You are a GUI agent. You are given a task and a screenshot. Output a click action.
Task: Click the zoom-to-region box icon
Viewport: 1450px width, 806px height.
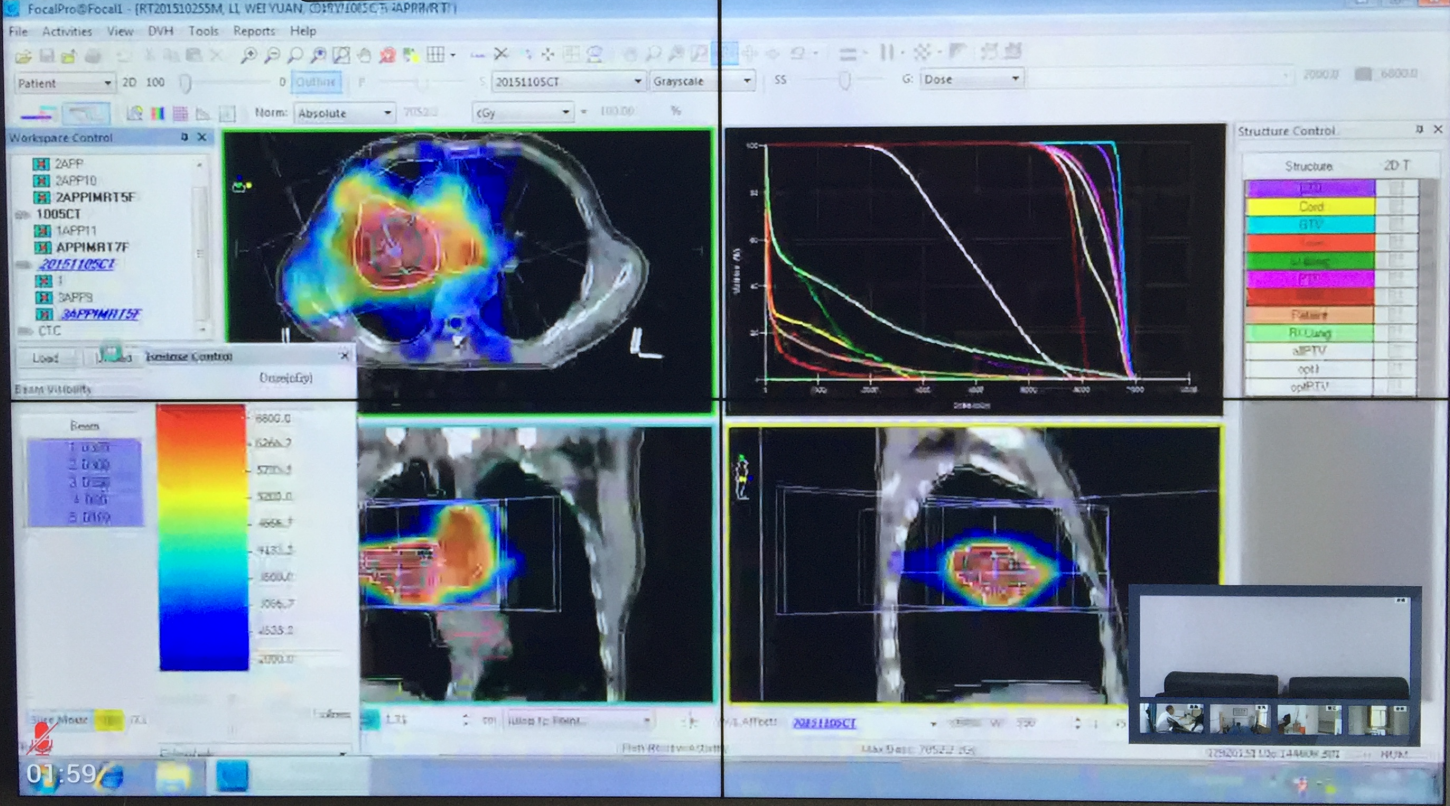pos(341,56)
